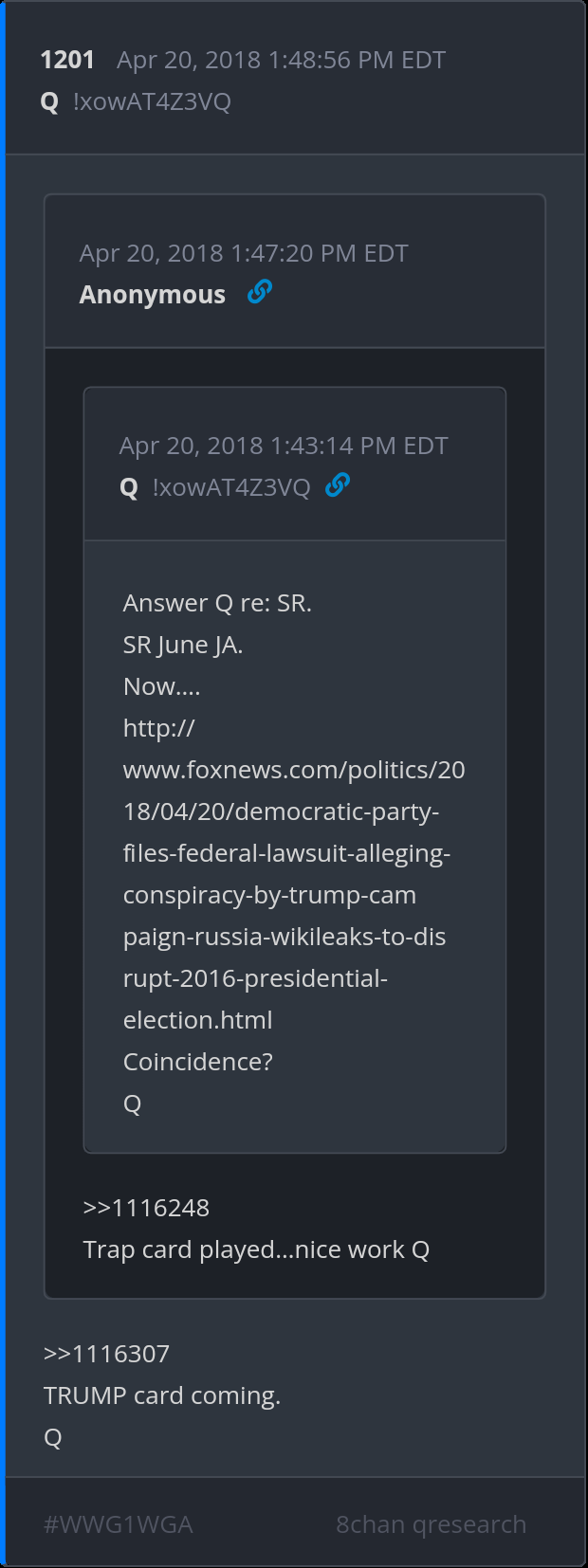Click the "Answer Q re: SR." line
This screenshot has height=1568, width=588.
217,603
